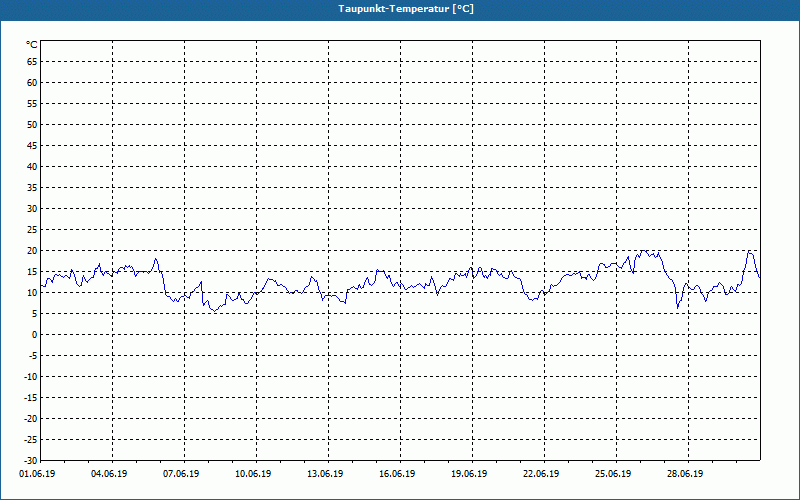
Task: Click the 19.06.19 date label
Action: coord(469,474)
